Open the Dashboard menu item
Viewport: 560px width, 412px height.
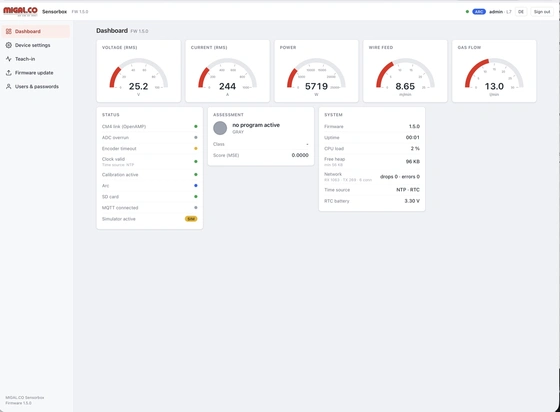[x=36, y=31]
